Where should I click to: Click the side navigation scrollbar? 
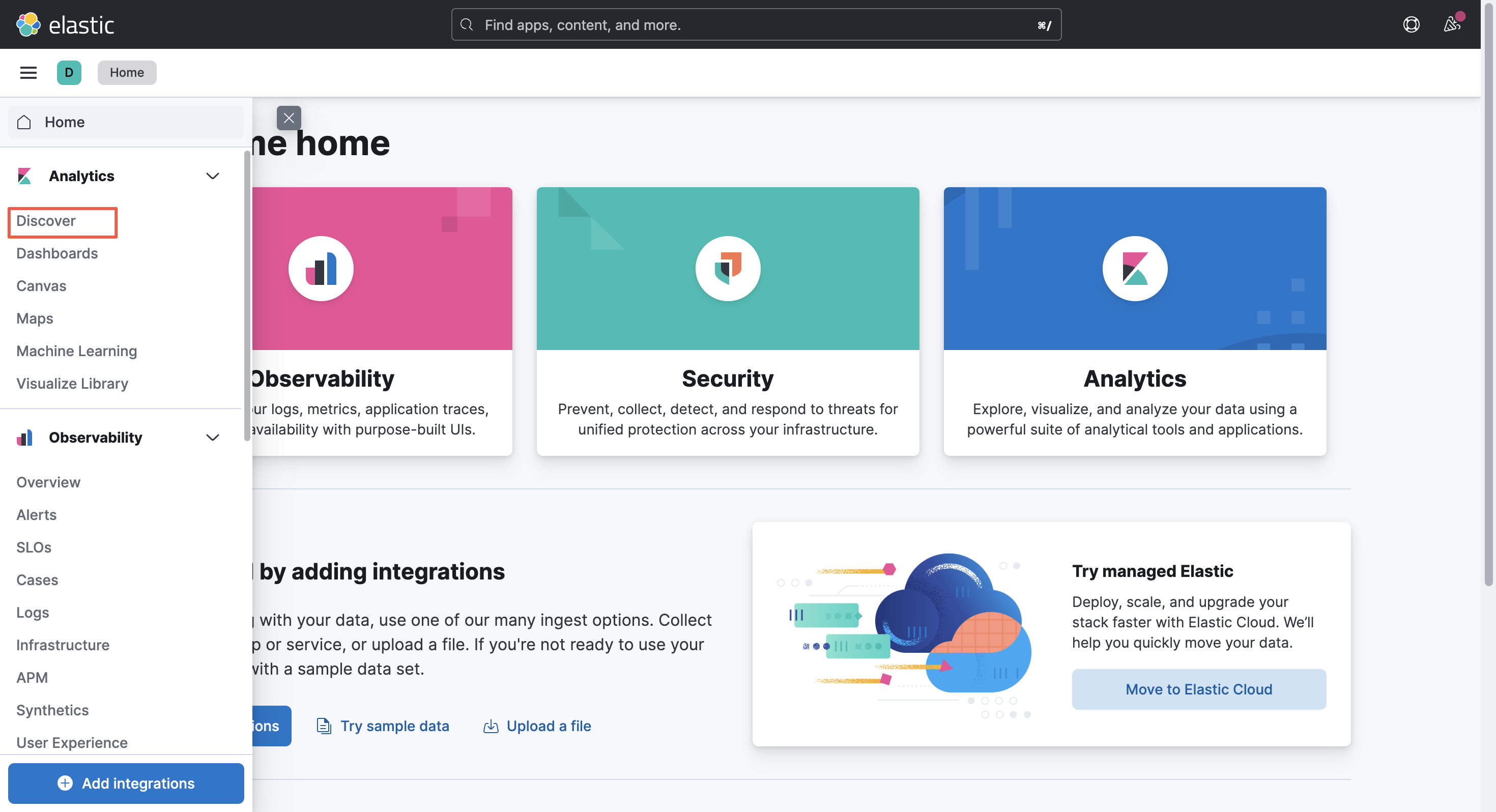(x=247, y=296)
